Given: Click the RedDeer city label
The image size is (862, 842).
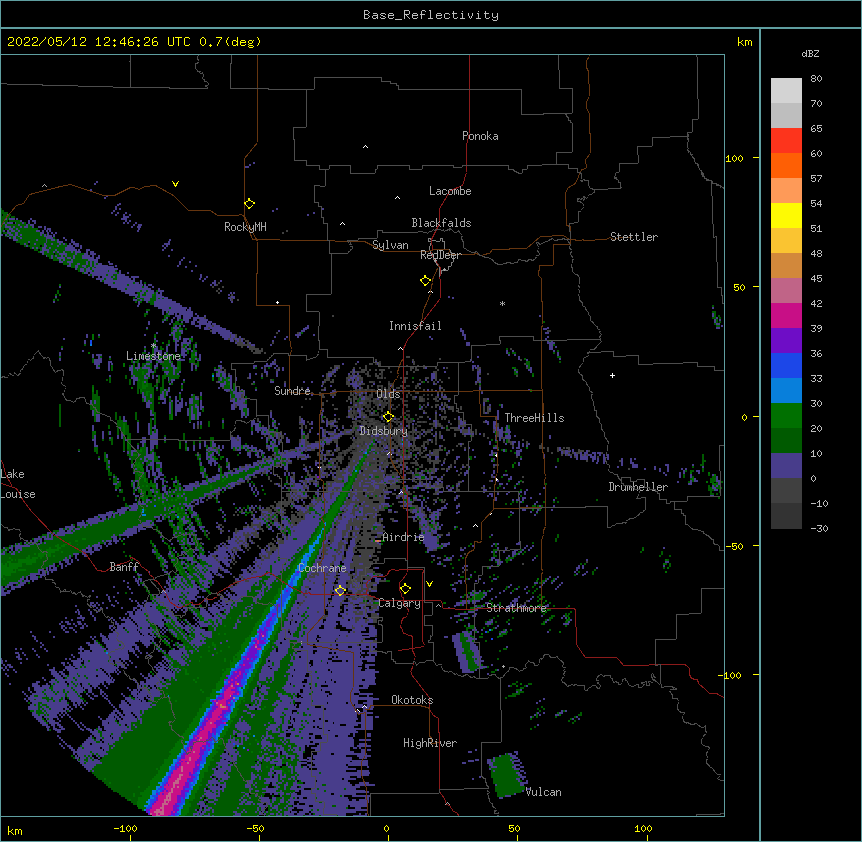Looking at the screenshot, I should pyautogui.click(x=440, y=255).
